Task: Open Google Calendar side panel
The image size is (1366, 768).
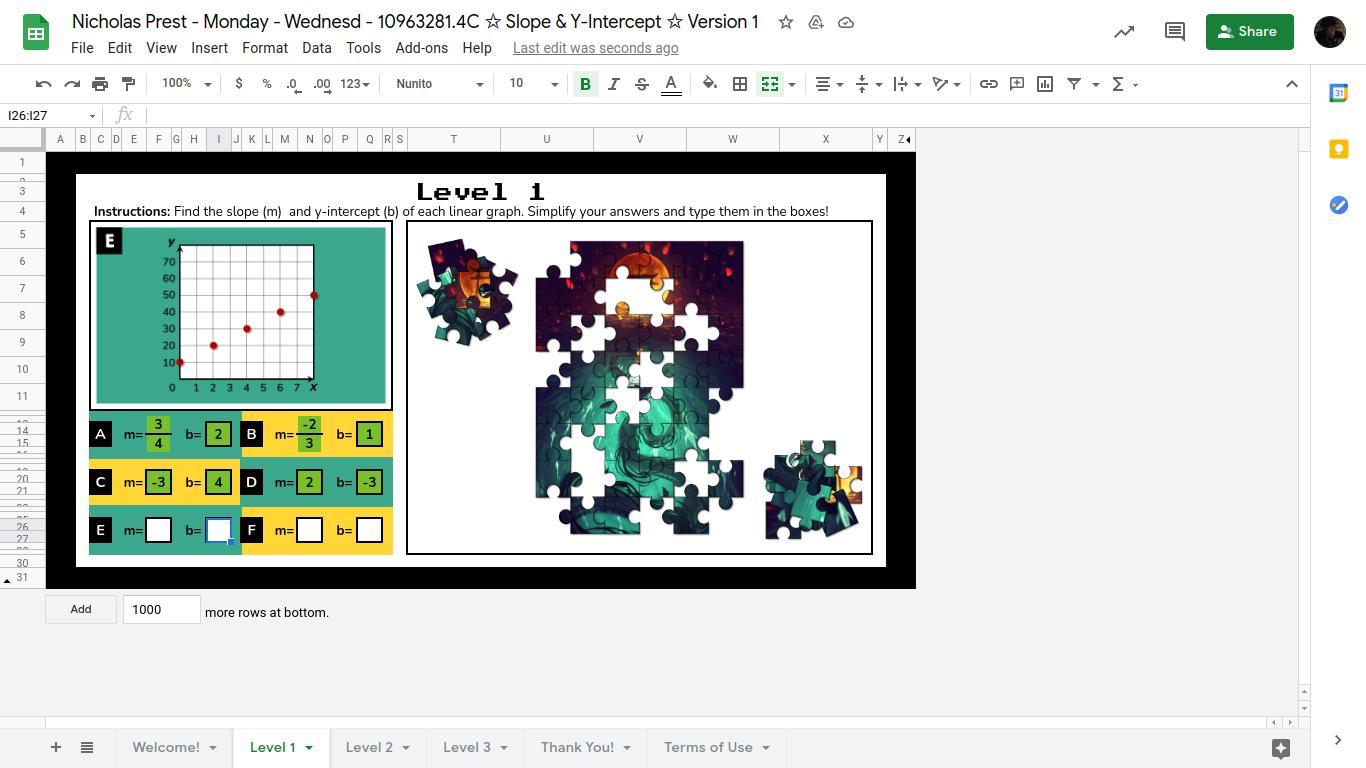Action: pyautogui.click(x=1338, y=93)
